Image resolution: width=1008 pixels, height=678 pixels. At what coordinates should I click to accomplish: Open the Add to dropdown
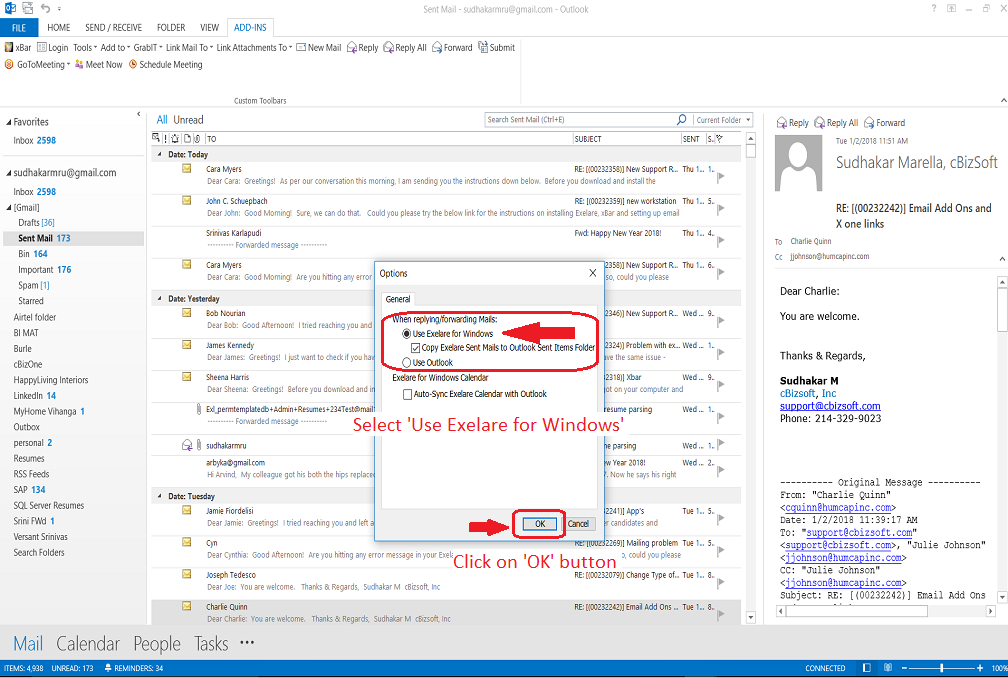[115, 48]
